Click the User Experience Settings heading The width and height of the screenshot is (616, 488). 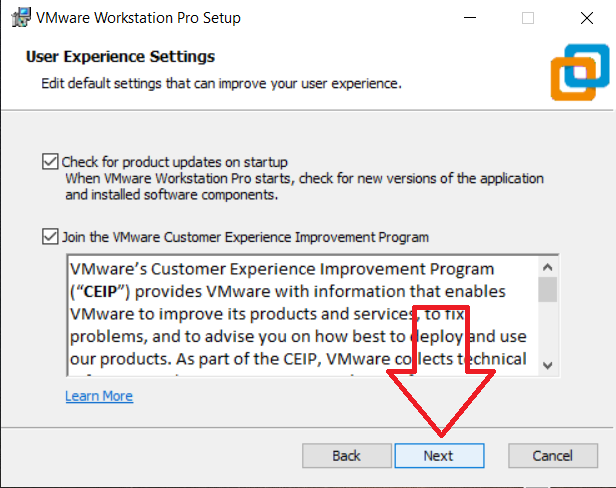(120, 57)
